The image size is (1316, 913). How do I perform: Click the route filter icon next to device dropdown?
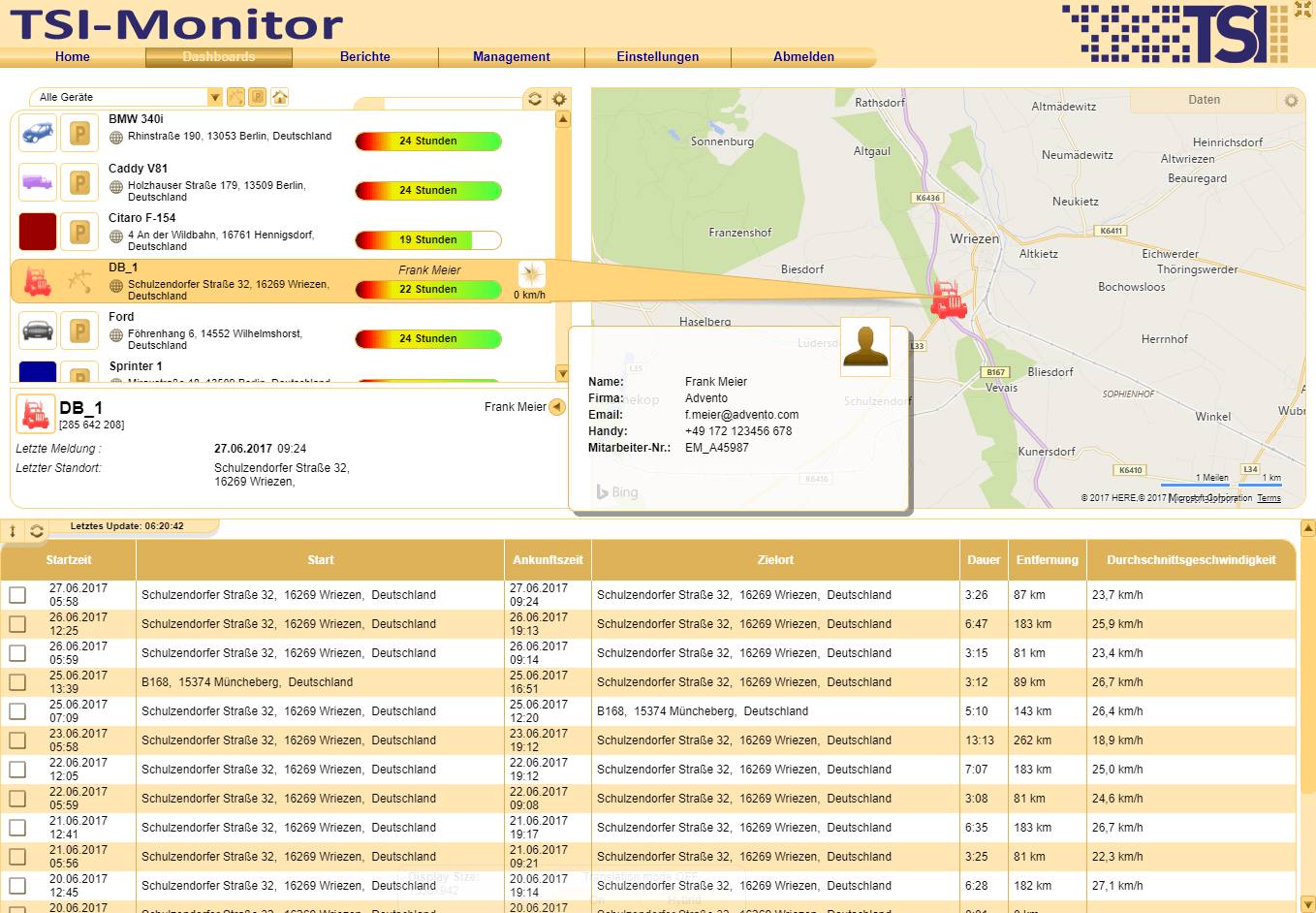(x=235, y=97)
